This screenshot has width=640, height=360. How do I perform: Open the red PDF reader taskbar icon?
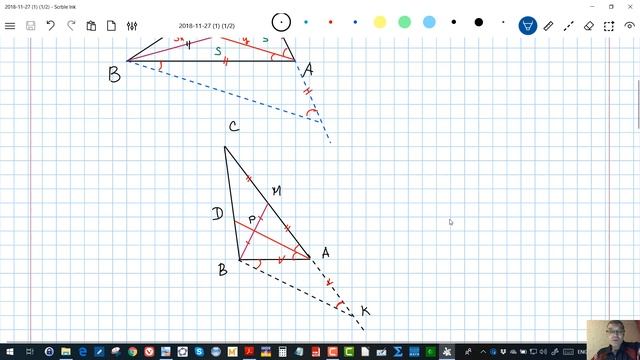[x=249, y=351]
